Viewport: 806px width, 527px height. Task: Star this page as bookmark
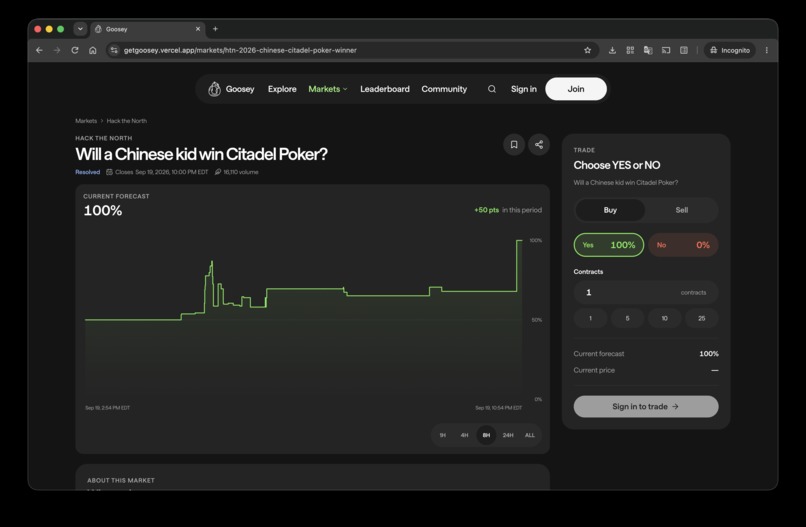[x=588, y=50]
